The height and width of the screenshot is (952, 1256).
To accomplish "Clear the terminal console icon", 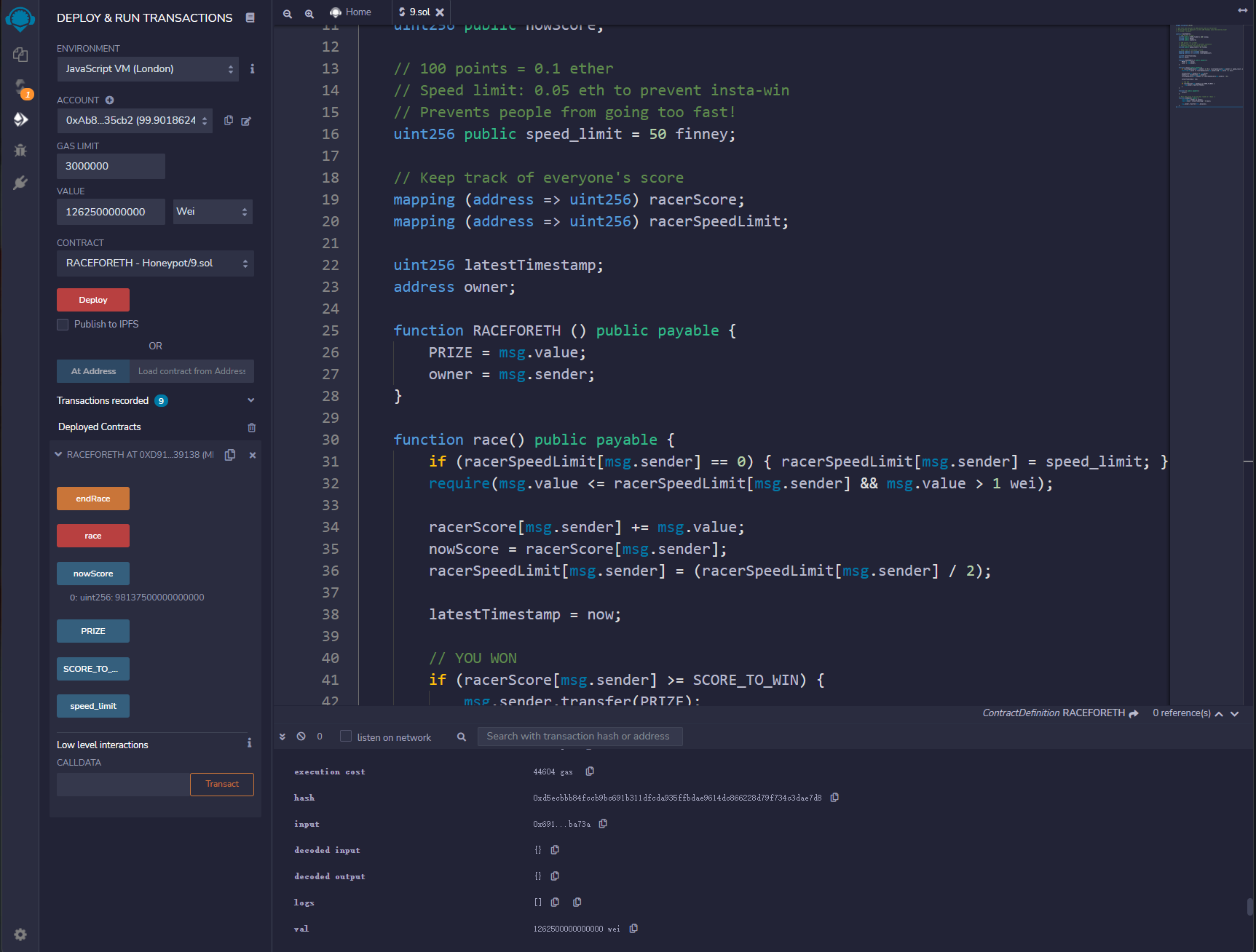I will (301, 737).
